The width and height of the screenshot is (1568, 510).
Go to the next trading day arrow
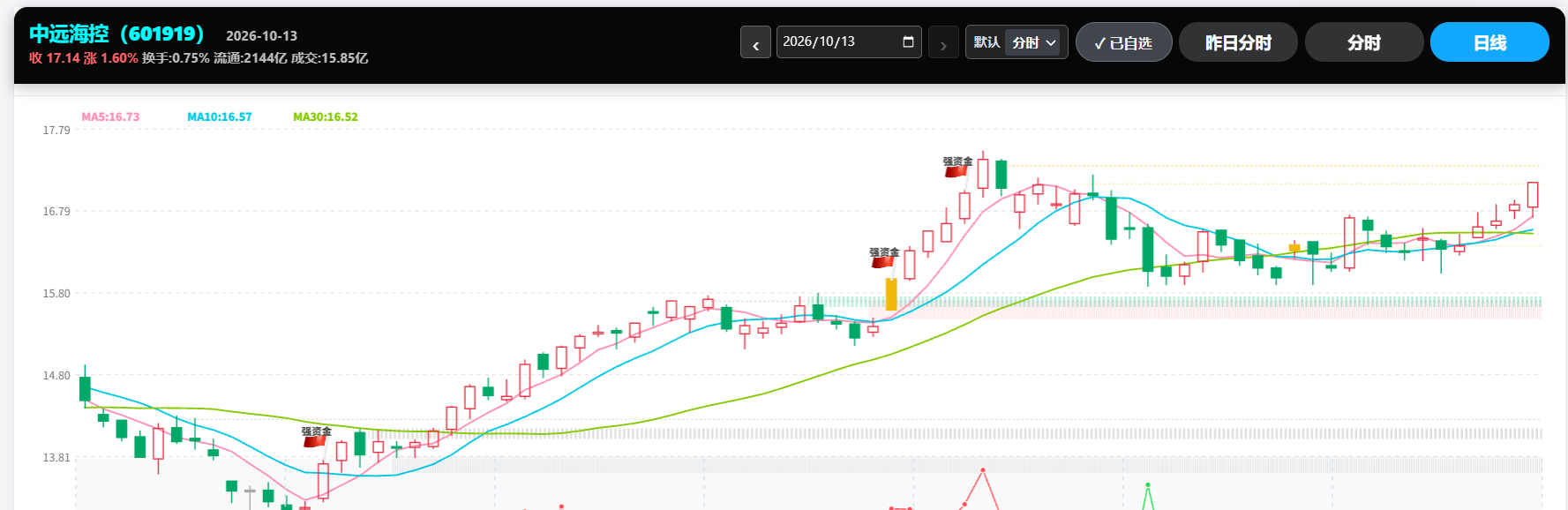(x=943, y=42)
